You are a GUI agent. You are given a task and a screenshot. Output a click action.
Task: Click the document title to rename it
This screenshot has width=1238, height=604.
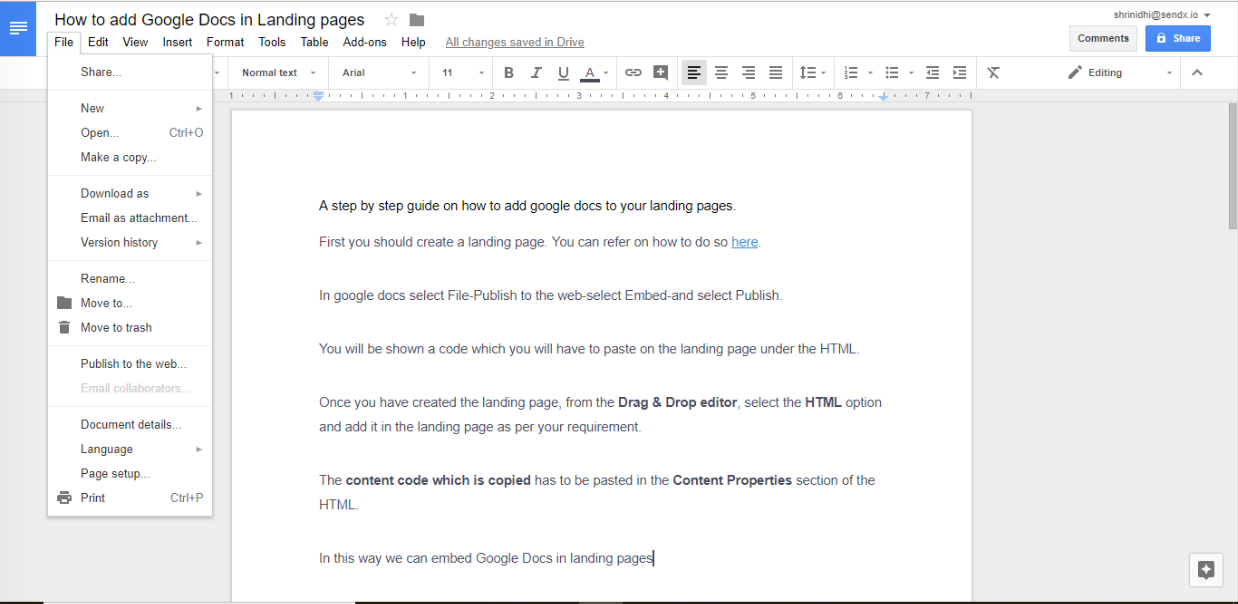click(x=210, y=20)
